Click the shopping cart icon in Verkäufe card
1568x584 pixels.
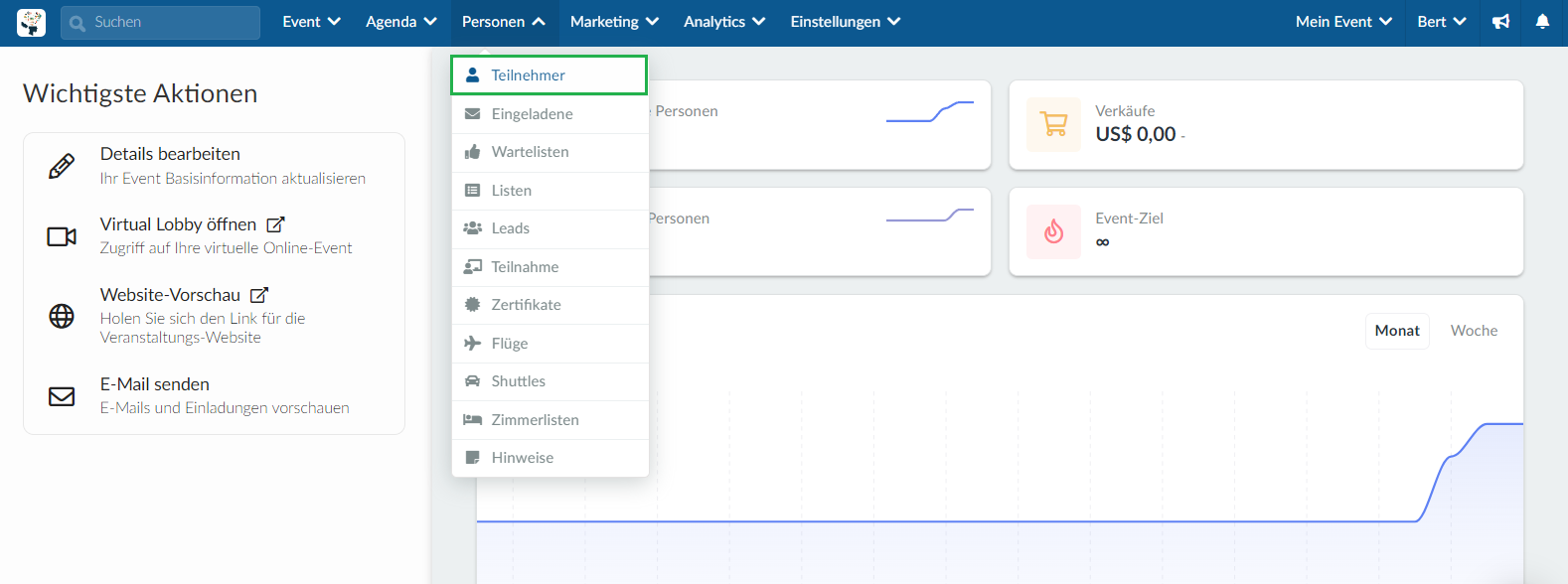pyautogui.click(x=1053, y=124)
